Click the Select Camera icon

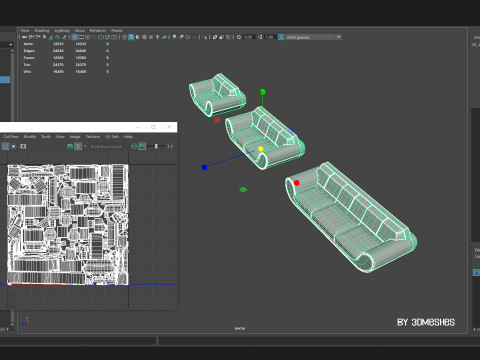(x=24, y=37)
